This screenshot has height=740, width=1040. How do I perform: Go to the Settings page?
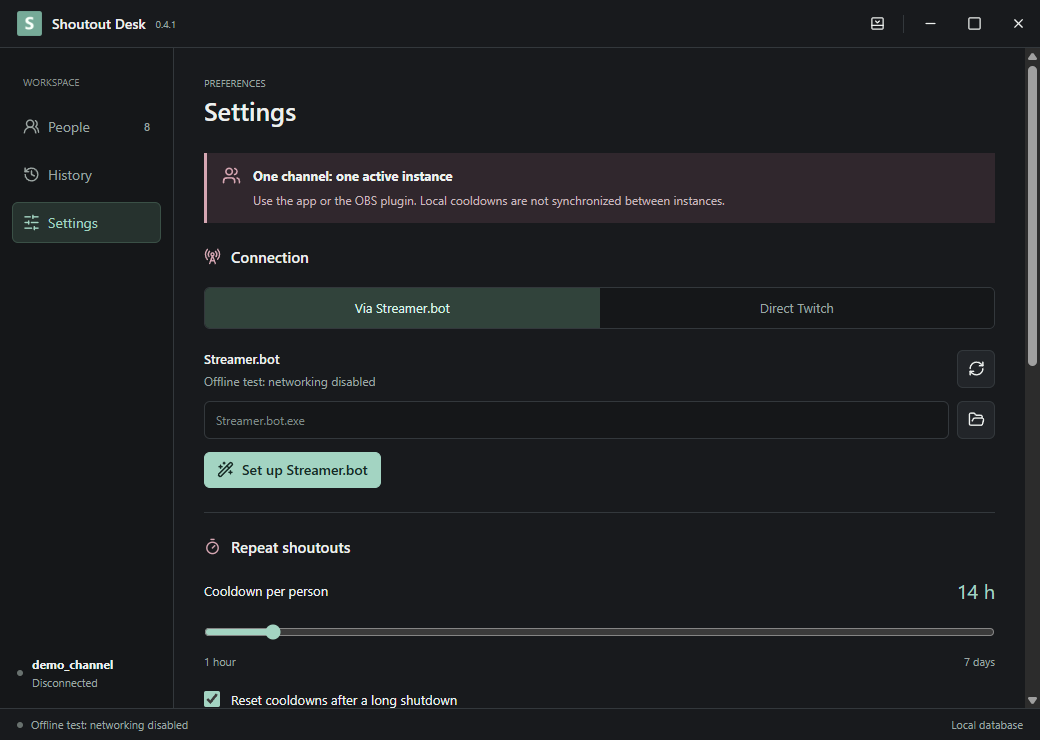click(86, 223)
